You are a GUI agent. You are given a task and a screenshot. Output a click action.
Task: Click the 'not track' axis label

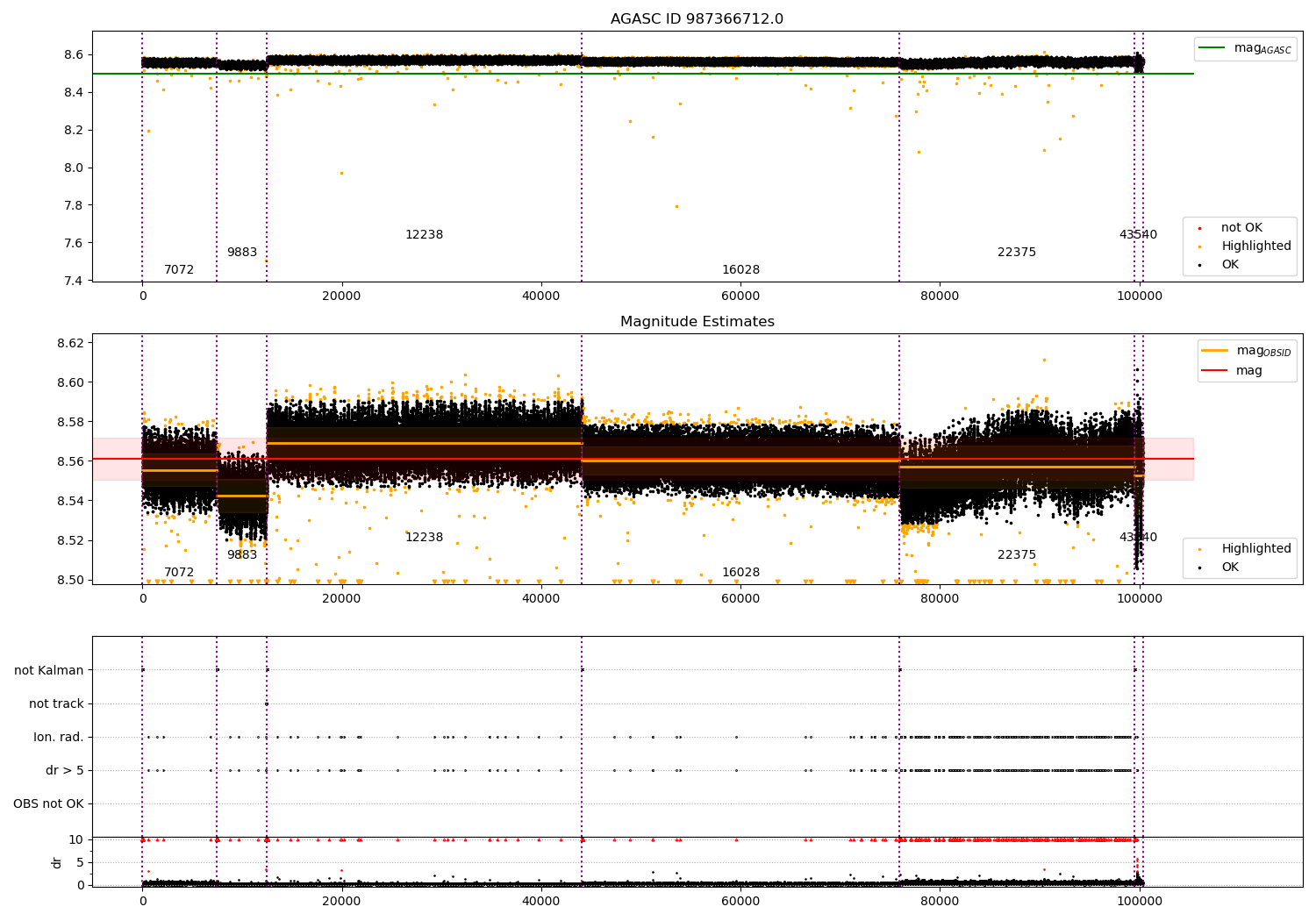tap(56, 703)
